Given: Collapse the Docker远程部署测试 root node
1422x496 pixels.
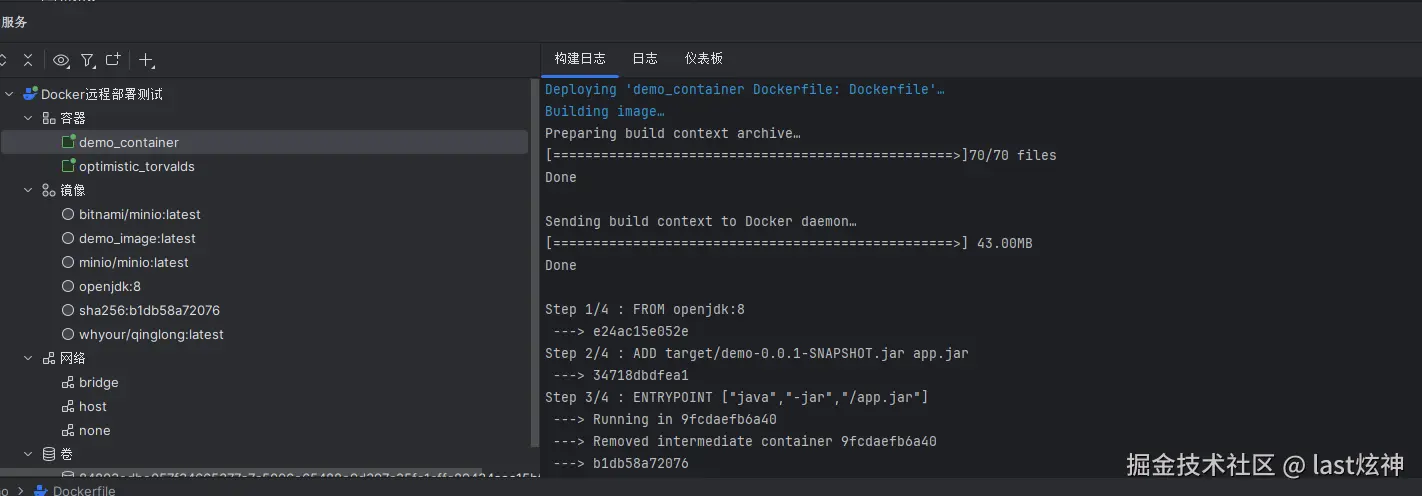Looking at the screenshot, I should point(10,94).
